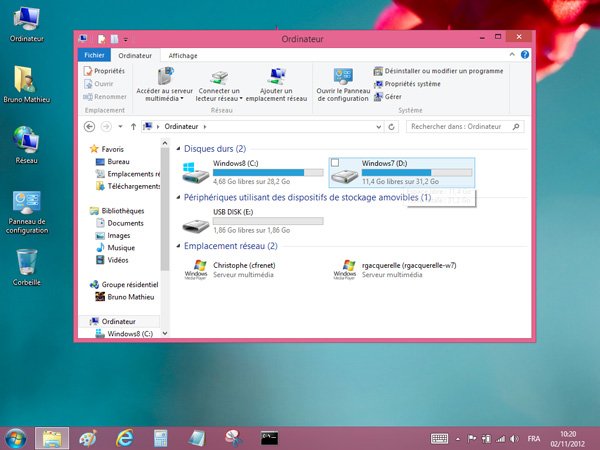This screenshot has width=600, height=450.
Task: Open recent locations dropdown arrow
Action: point(120,127)
